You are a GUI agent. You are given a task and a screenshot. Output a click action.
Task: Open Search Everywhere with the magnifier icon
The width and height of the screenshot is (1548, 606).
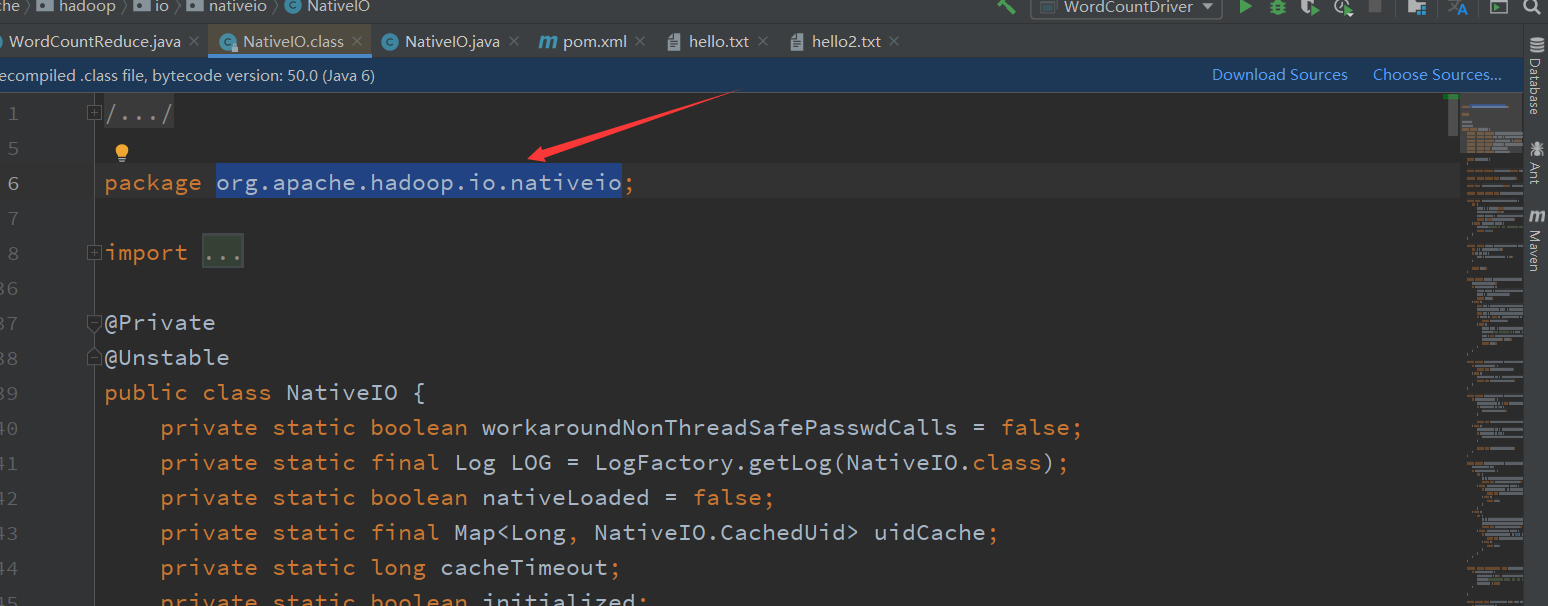click(1531, 8)
